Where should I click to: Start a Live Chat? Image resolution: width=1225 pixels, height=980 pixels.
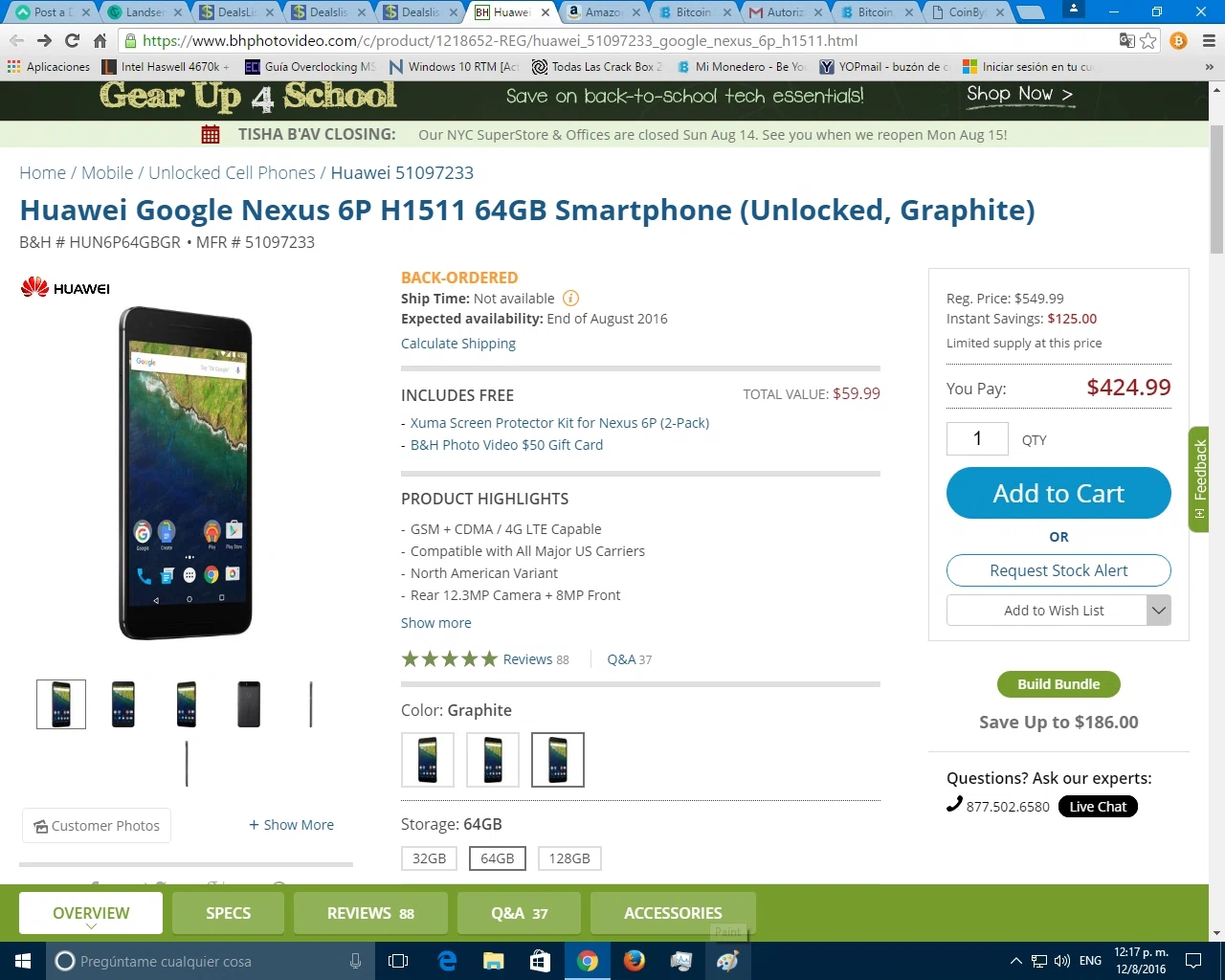point(1098,807)
